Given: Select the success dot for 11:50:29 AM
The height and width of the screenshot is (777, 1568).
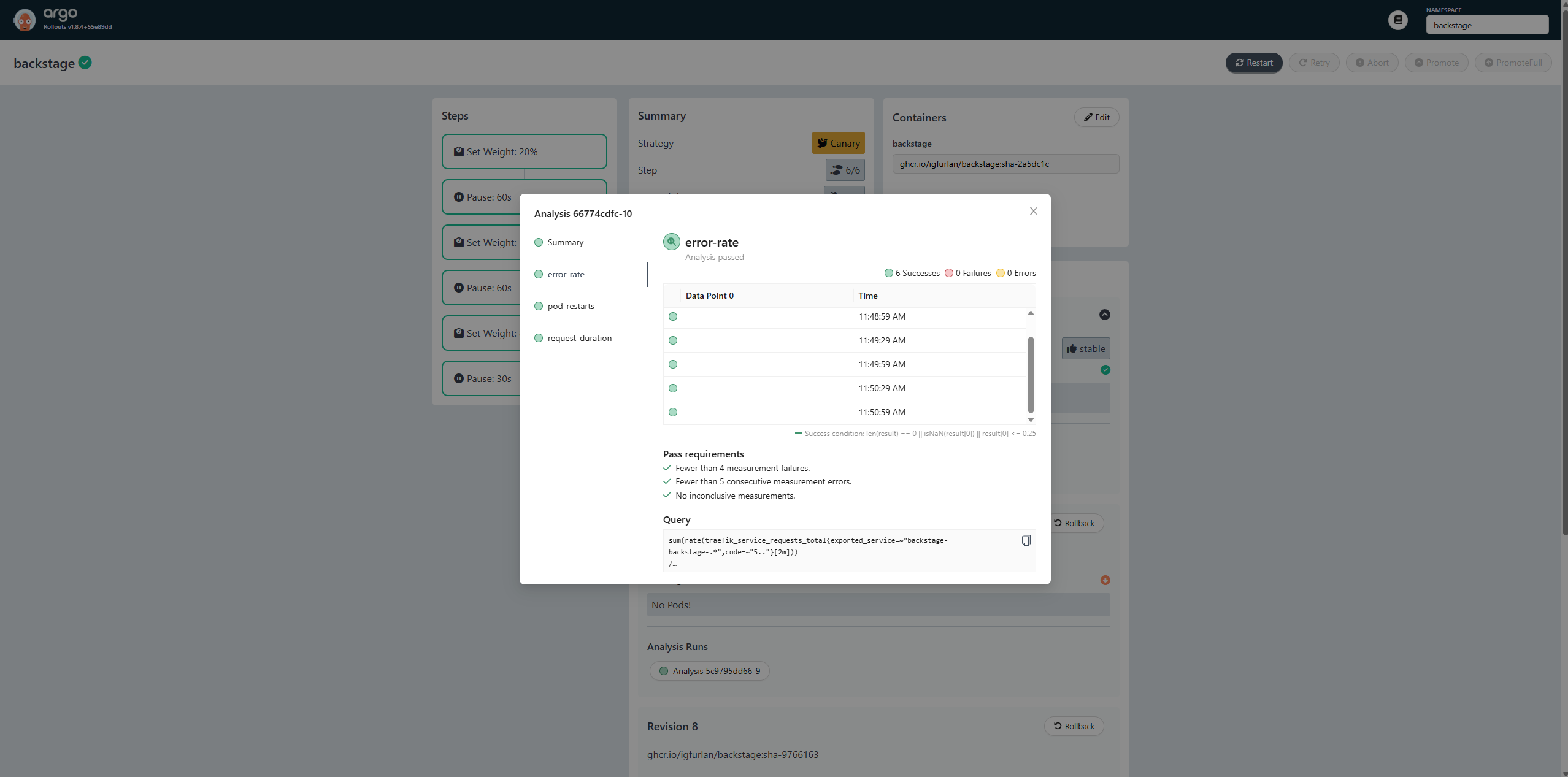Looking at the screenshot, I should (672, 388).
